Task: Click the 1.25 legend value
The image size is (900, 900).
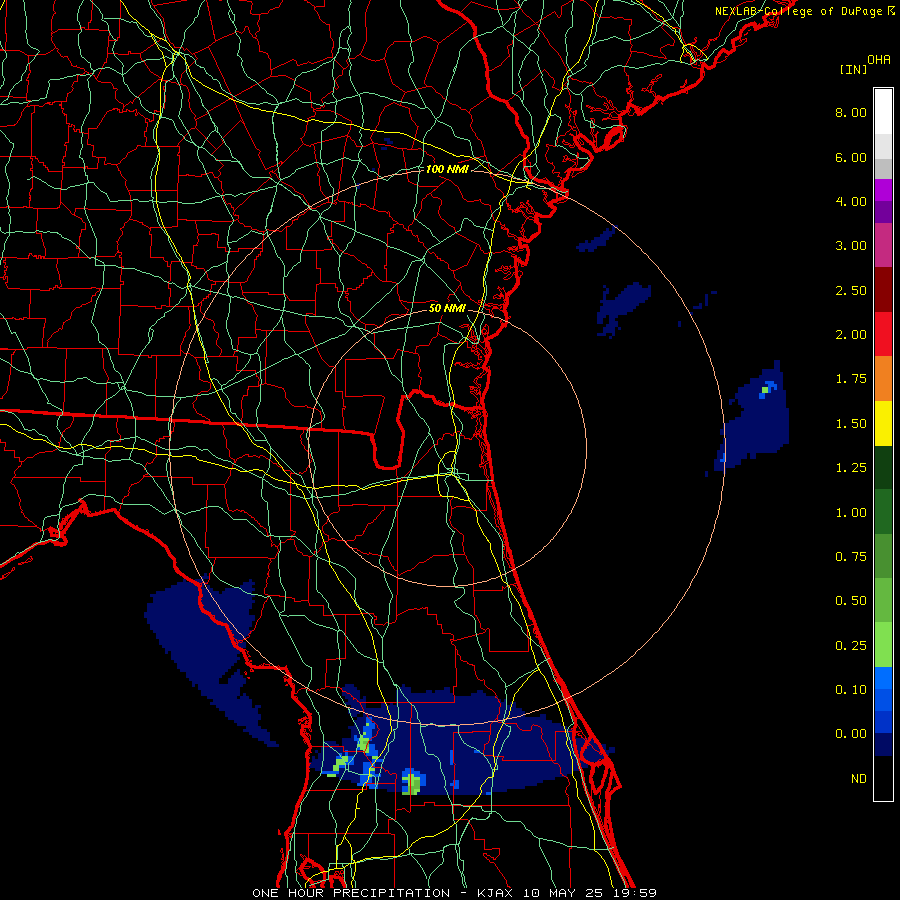Action: coord(851,468)
